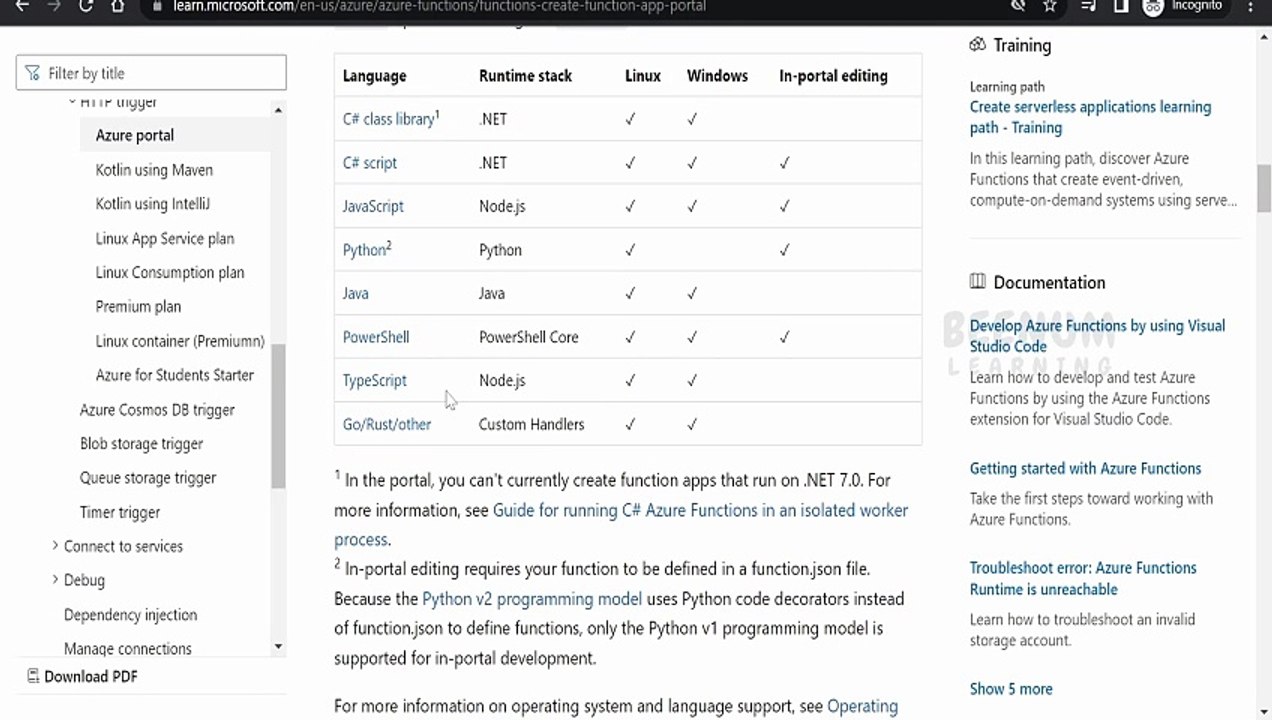Image resolution: width=1272 pixels, height=720 pixels.
Task: Click the PowerShell language link
Action: coord(376,337)
